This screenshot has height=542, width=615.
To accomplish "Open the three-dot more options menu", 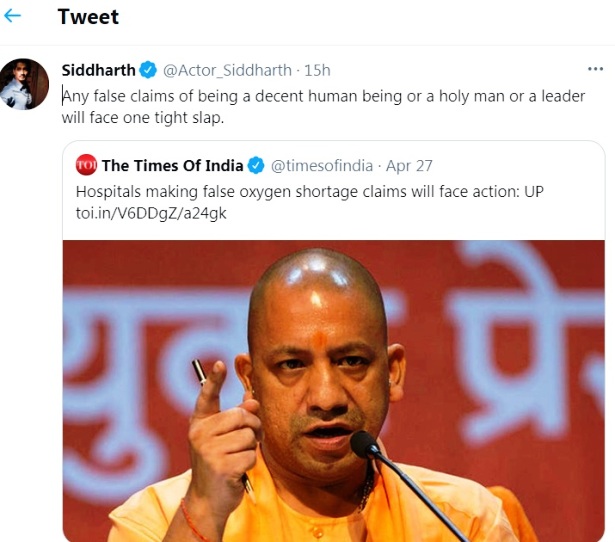I will pos(595,70).
